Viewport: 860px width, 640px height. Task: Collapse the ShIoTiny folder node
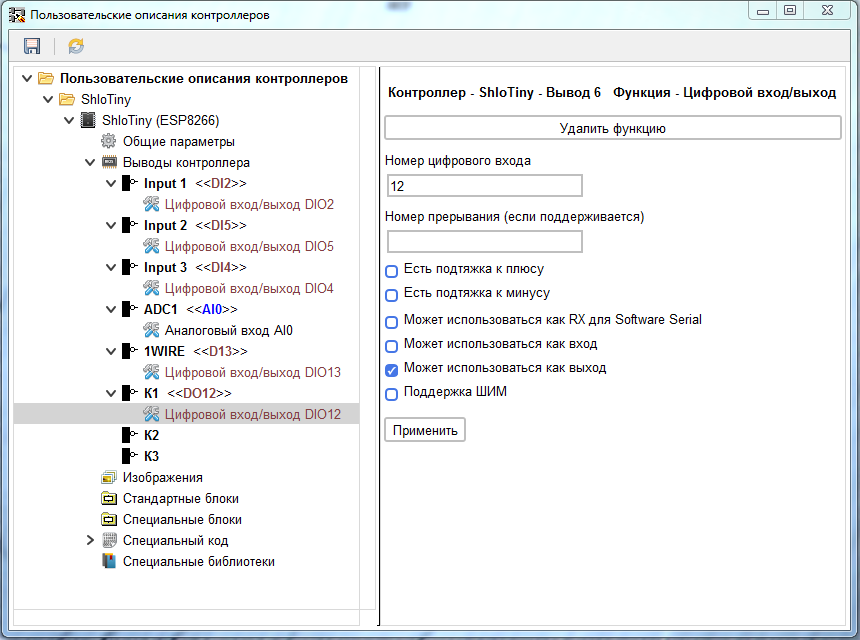48,99
